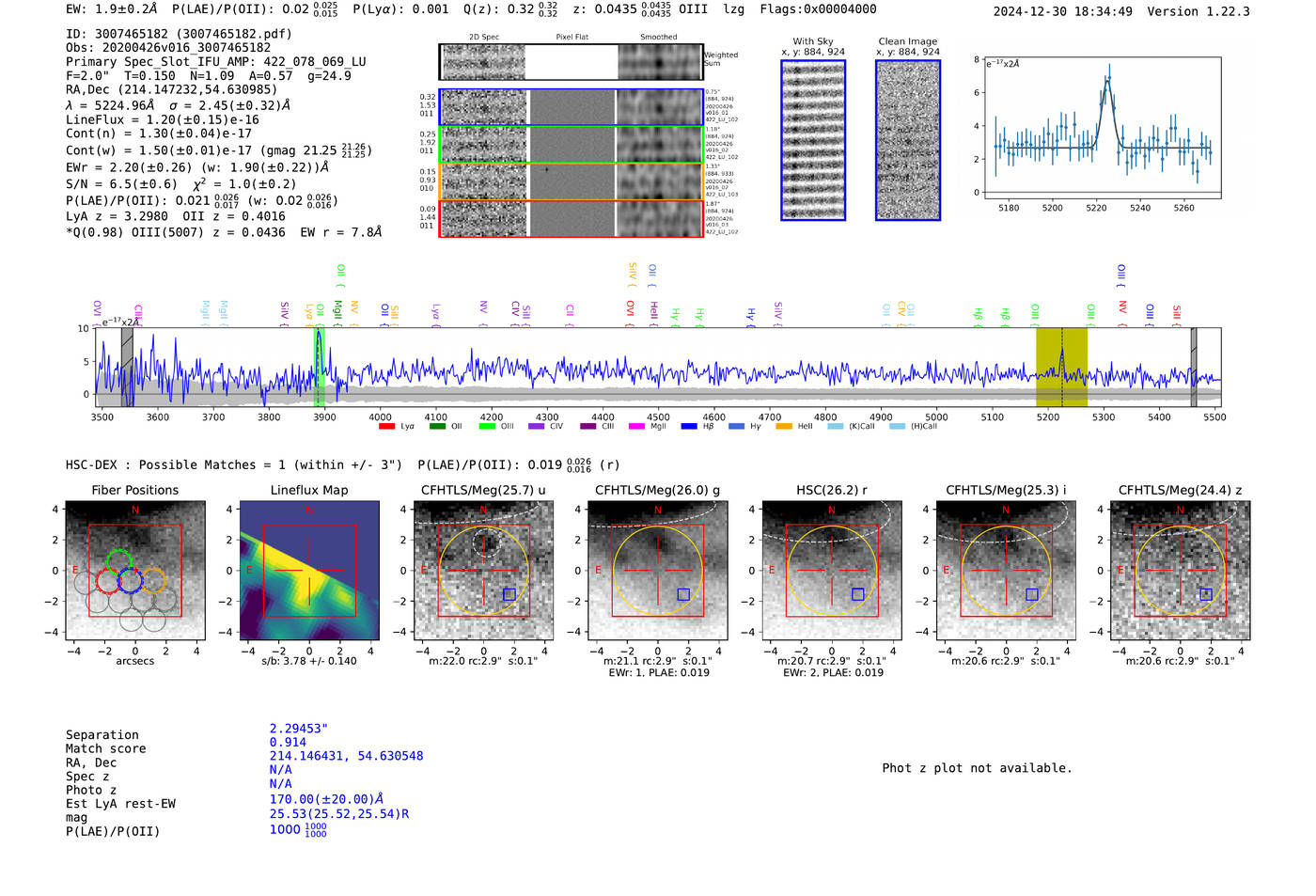The width and height of the screenshot is (1316, 896).
Task: Click the separation value 2.29453"
Action: [x=299, y=729]
